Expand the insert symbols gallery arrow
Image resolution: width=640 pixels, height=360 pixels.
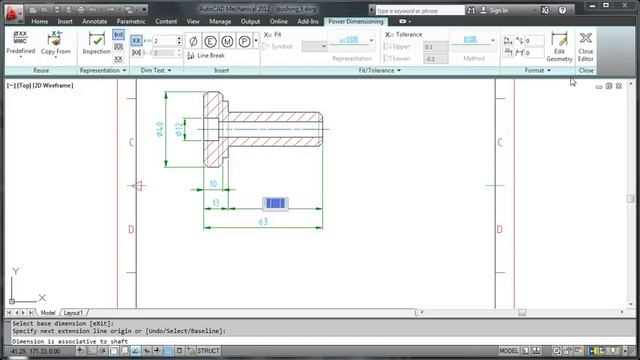click(256, 41)
